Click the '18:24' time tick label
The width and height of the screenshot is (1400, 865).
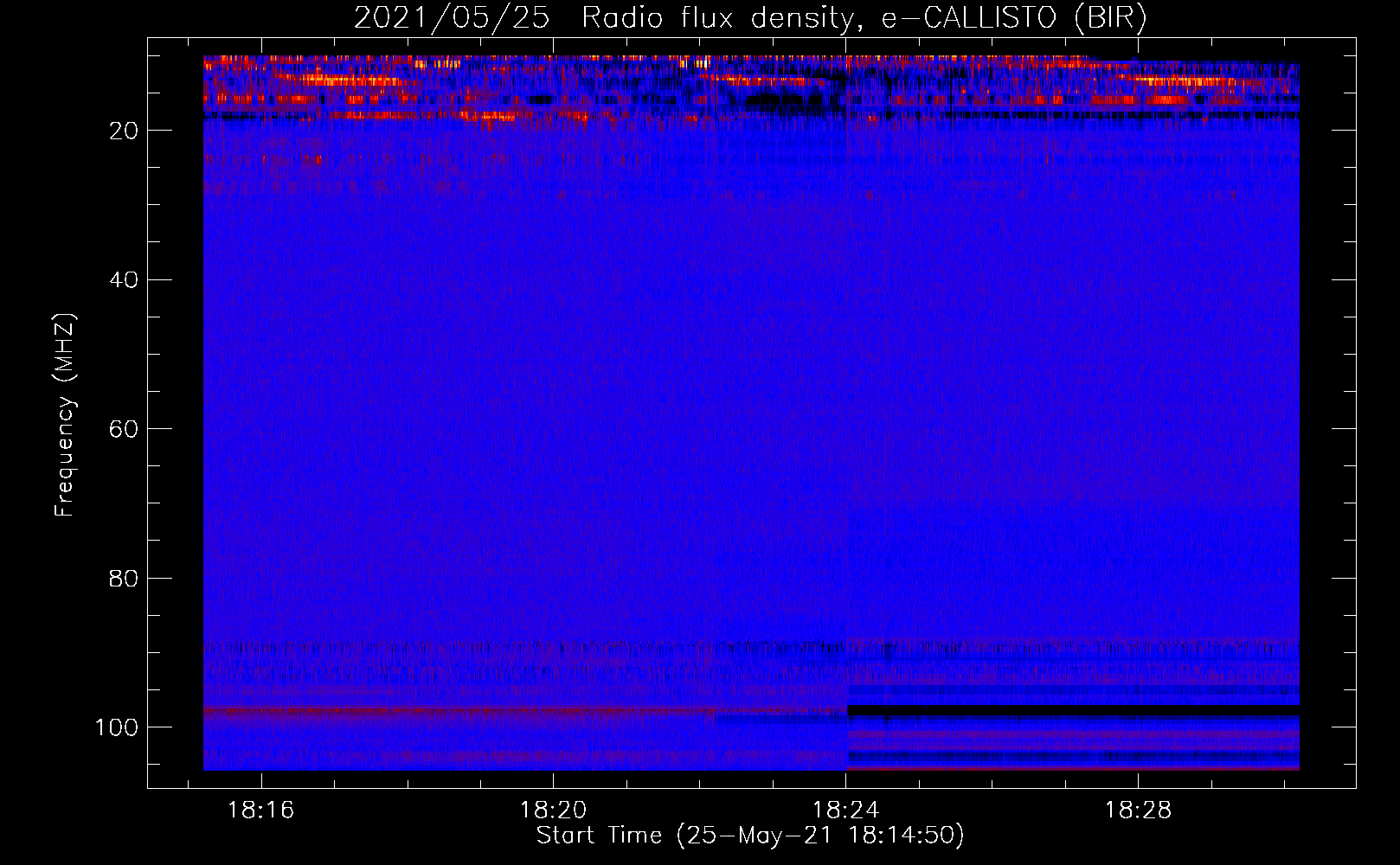[845, 811]
